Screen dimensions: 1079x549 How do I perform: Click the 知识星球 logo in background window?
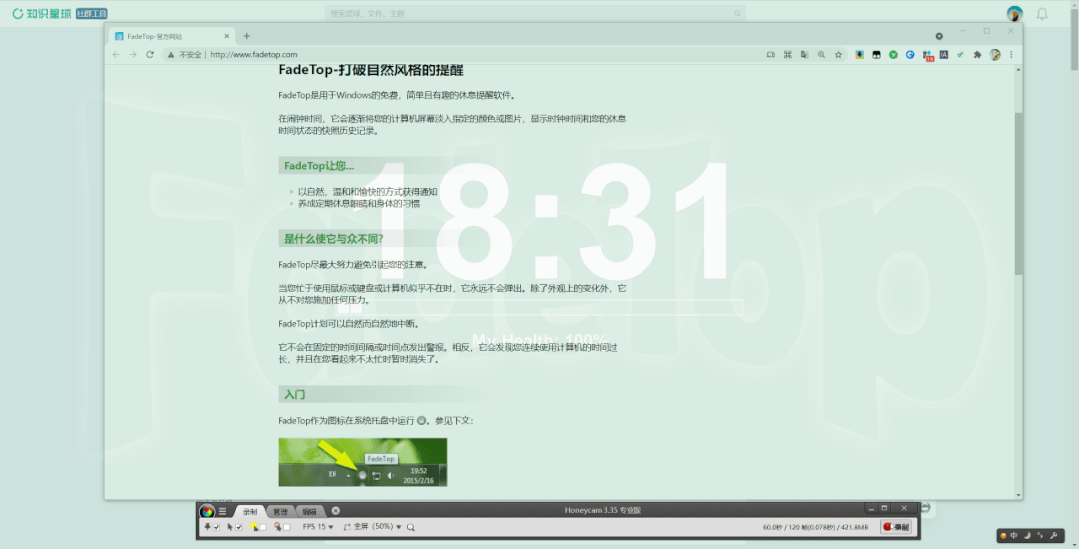(42, 13)
